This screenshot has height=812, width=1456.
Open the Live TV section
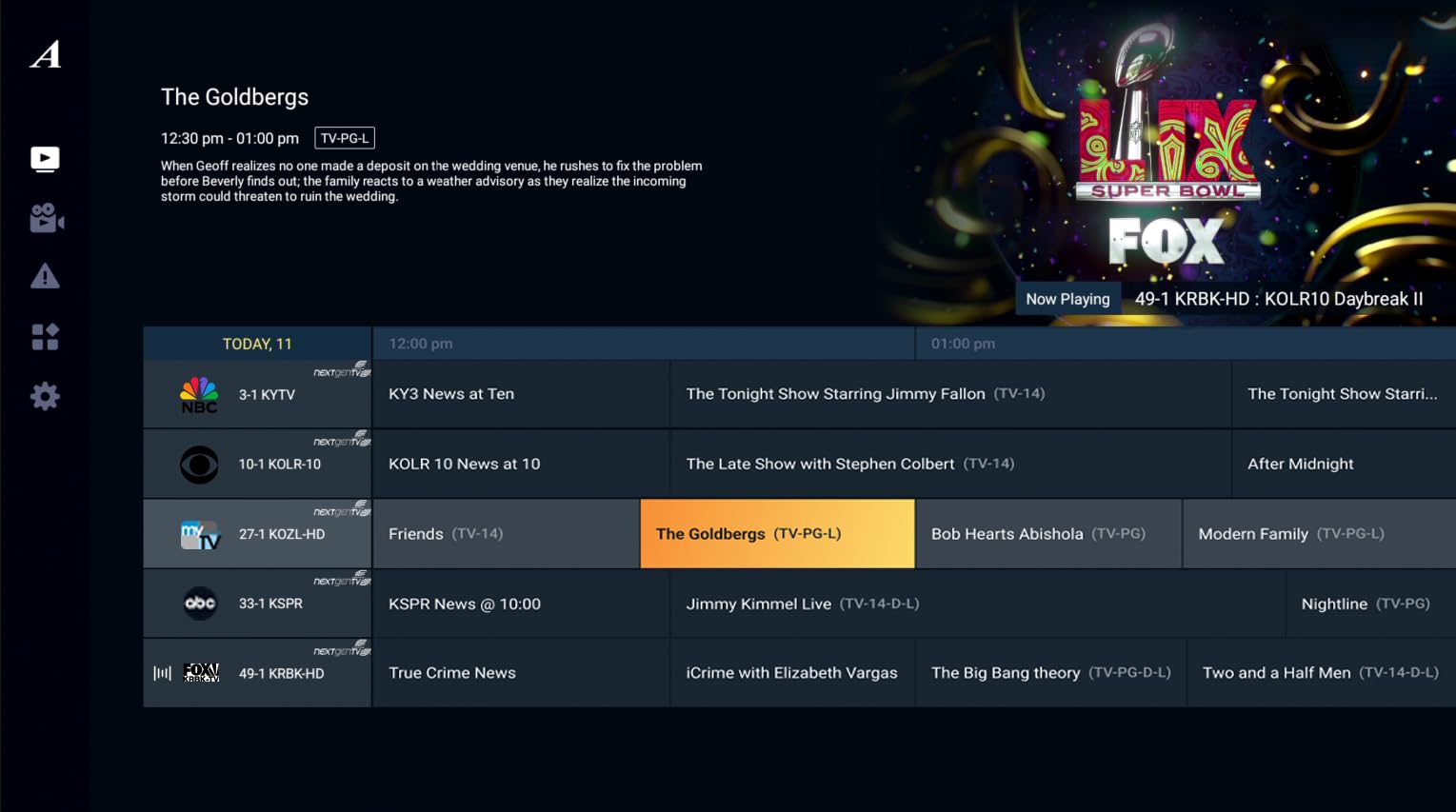tap(44, 159)
